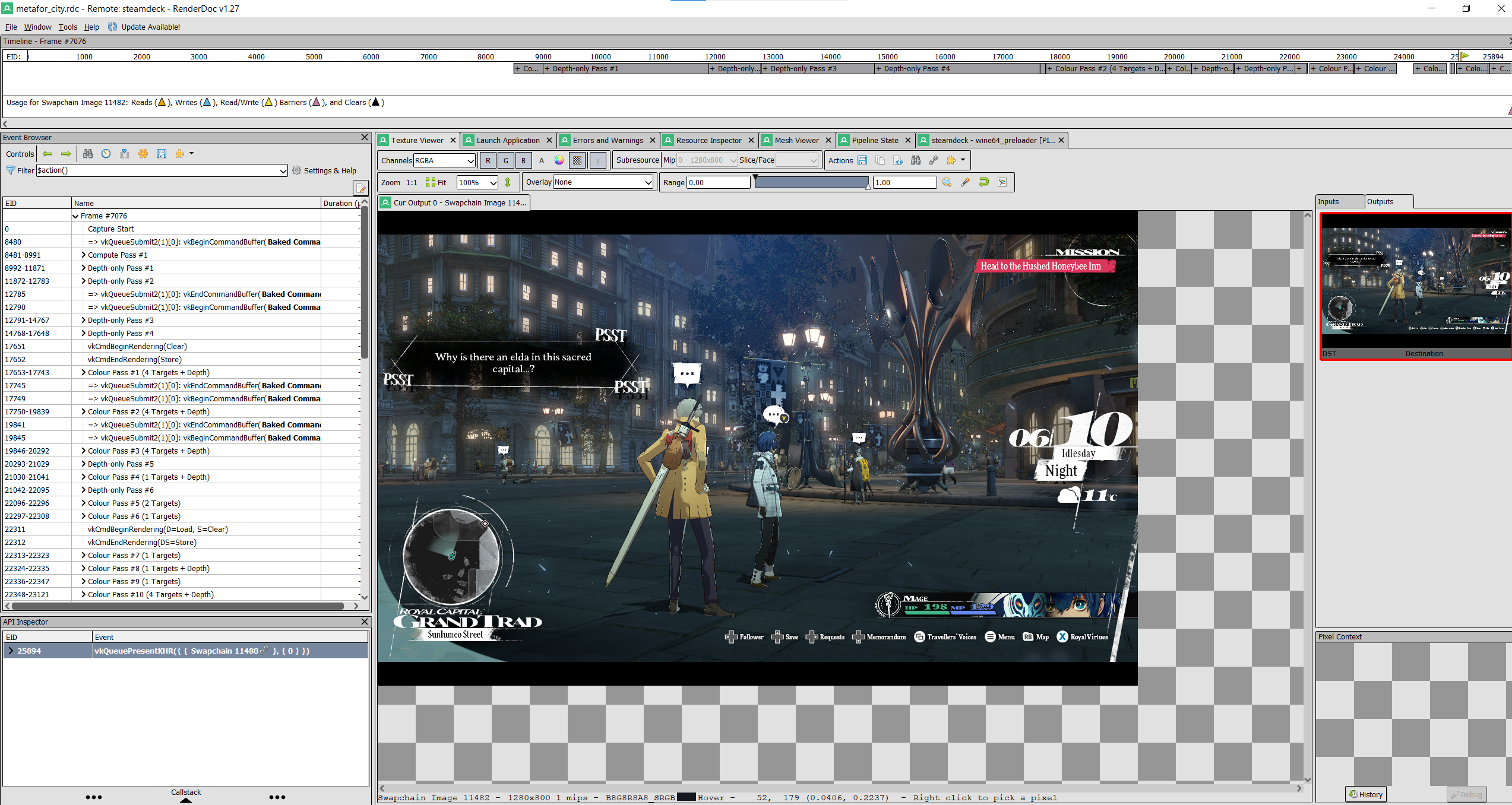Viewport: 1512px width, 805px height.
Task: Click the floppy disk export icon in Event Browser
Action: tap(162, 154)
